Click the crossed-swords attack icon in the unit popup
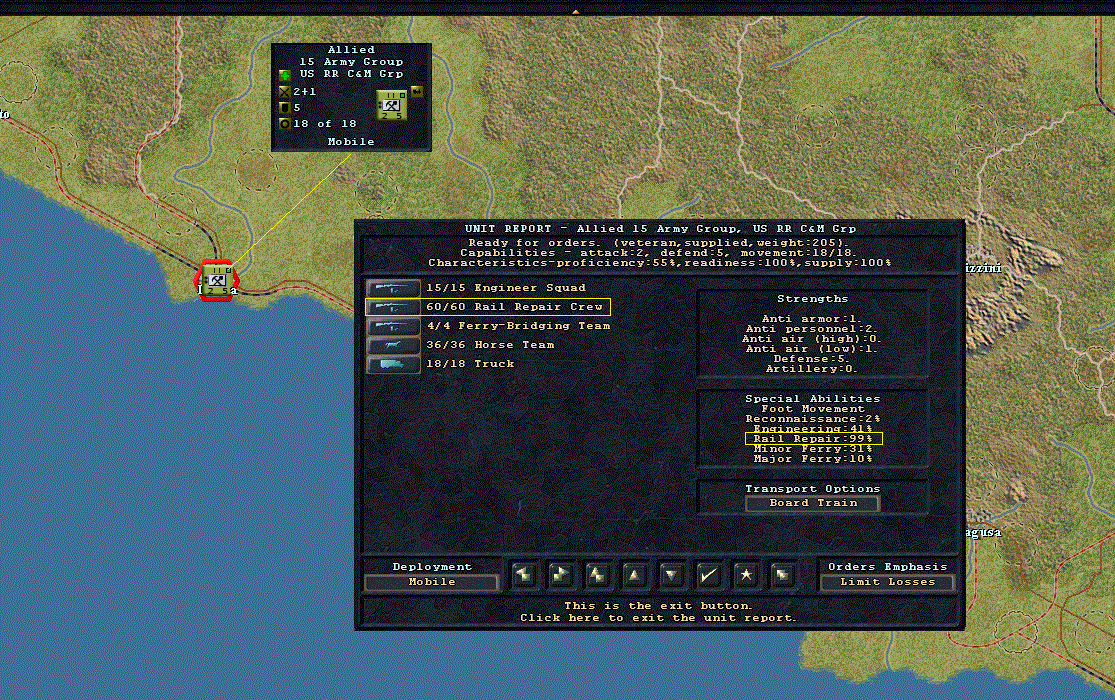This screenshot has height=700, width=1115. click(284, 92)
